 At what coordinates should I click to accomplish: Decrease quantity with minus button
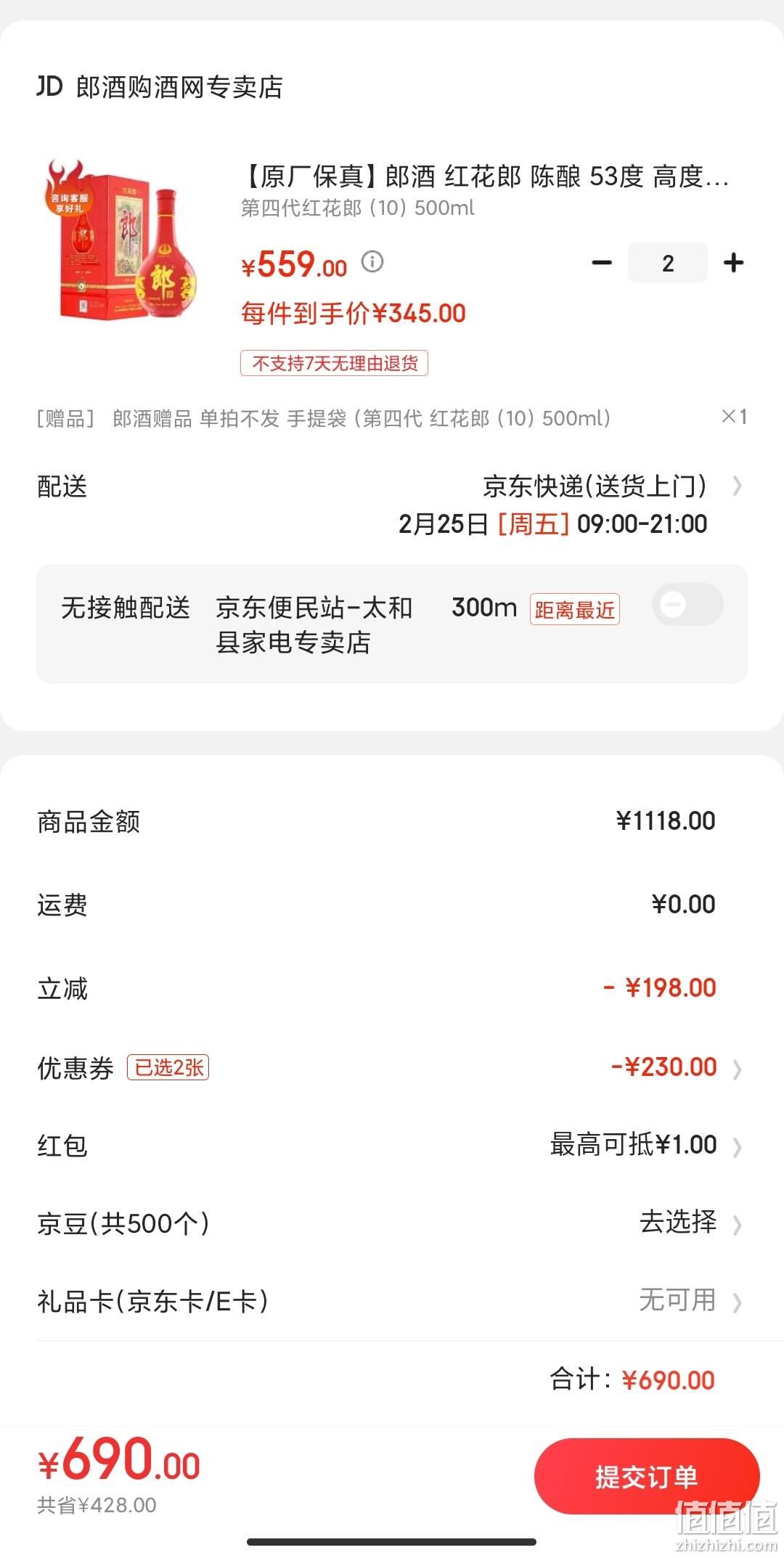[602, 263]
